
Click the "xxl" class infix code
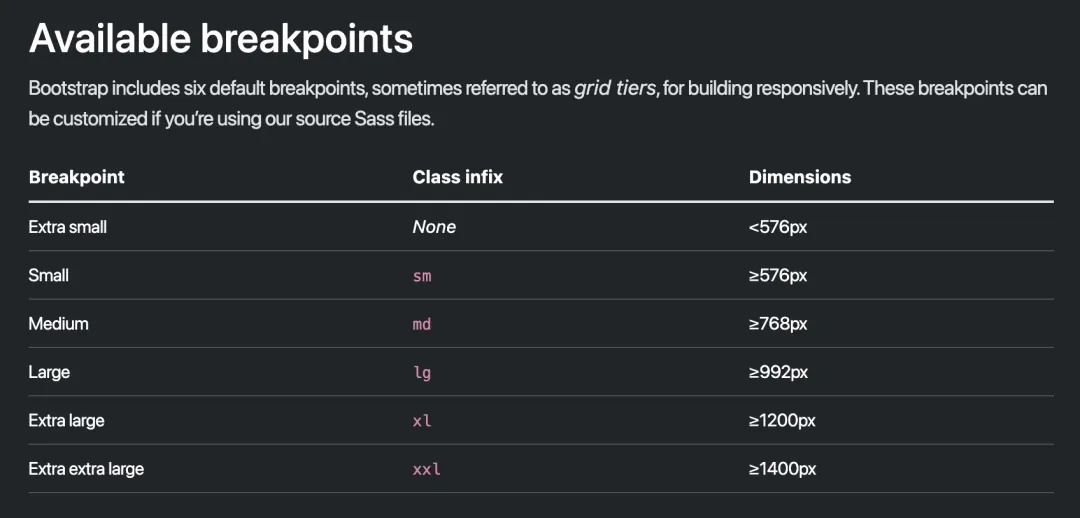point(427,469)
